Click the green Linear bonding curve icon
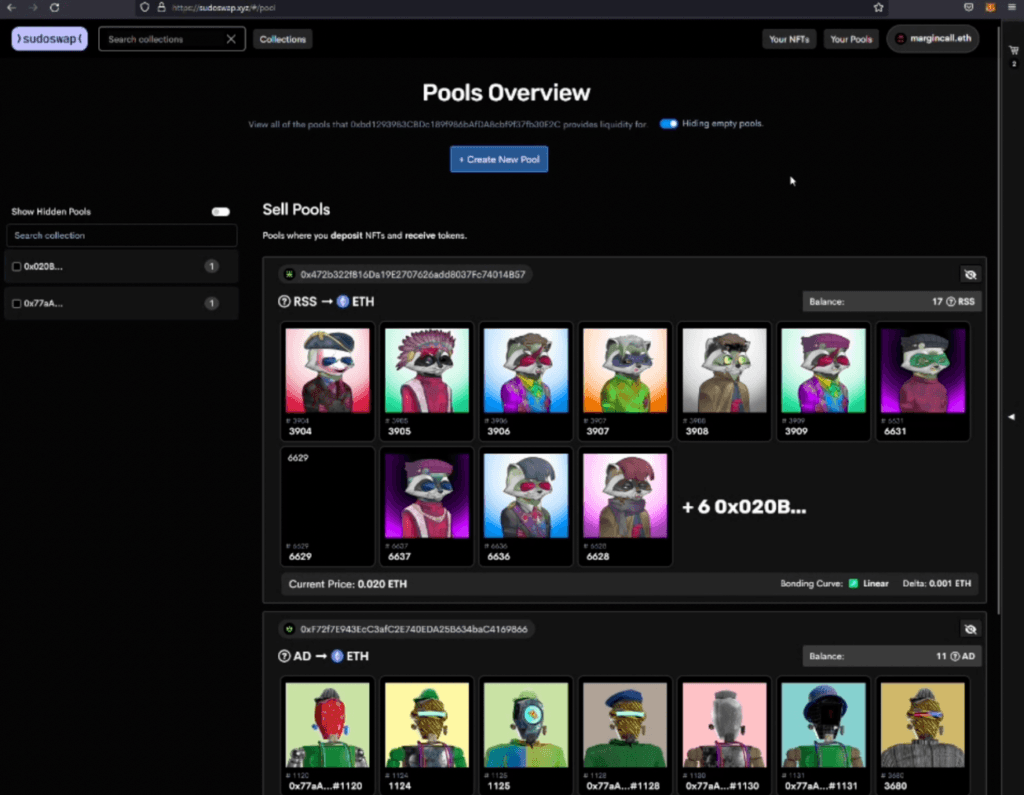Screen dimensions: 1024x795 [854, 583]
